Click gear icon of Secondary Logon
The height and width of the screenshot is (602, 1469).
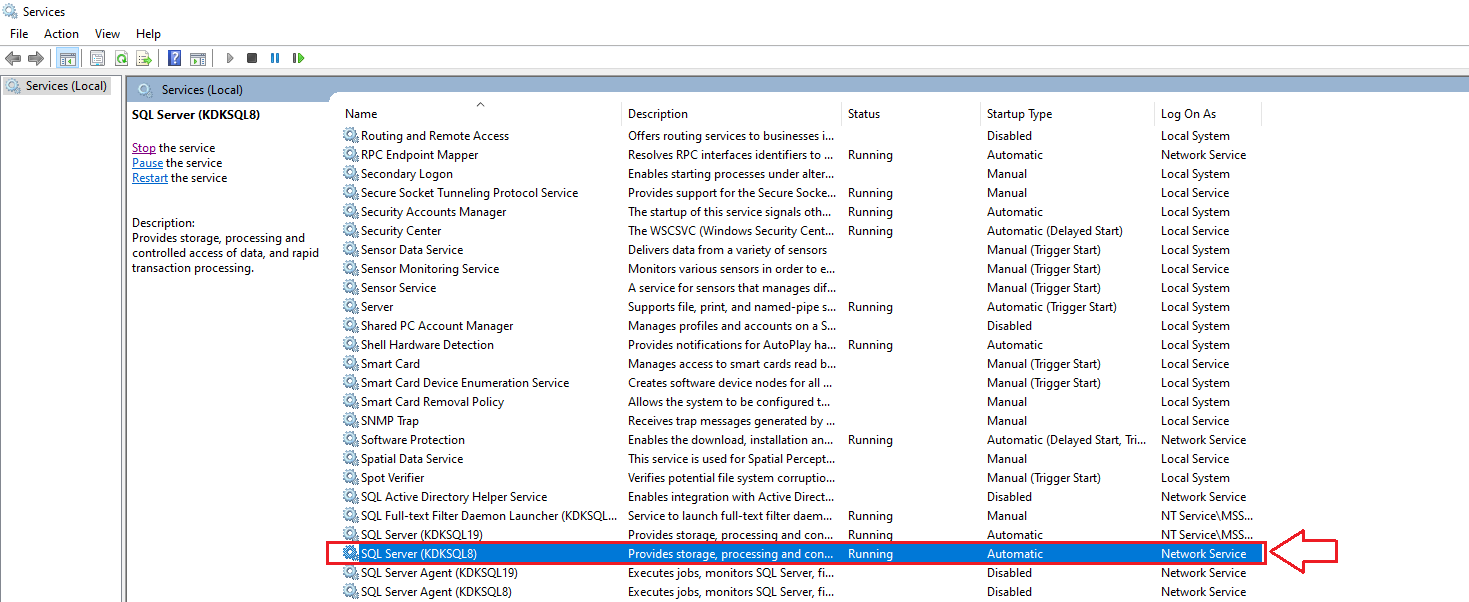tap(350, 173)
